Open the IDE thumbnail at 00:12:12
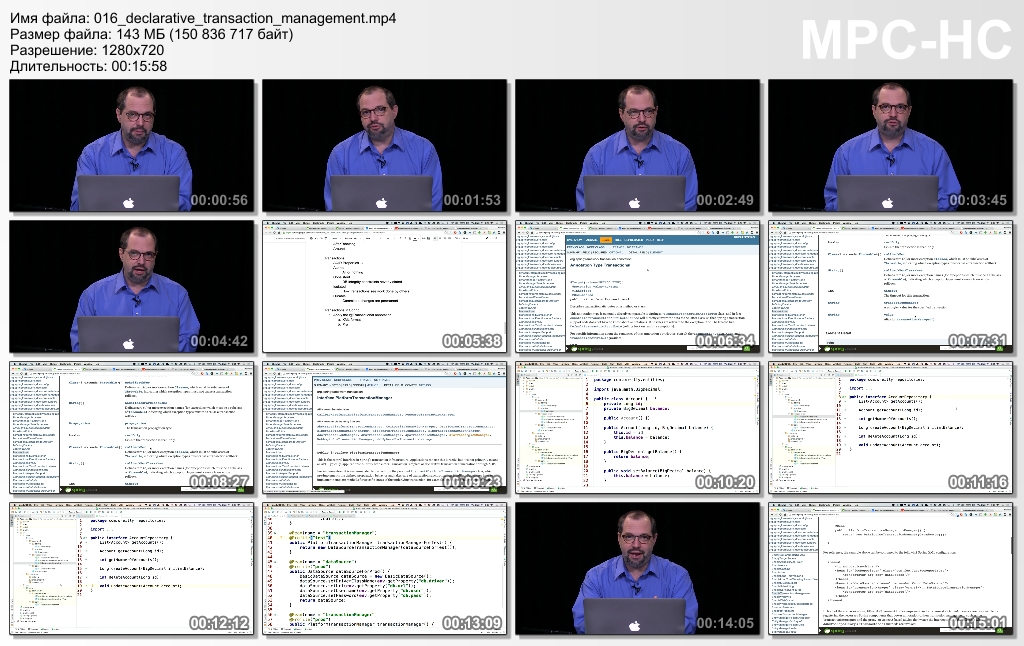This screenshot has height=646, width=1024. 131,569
